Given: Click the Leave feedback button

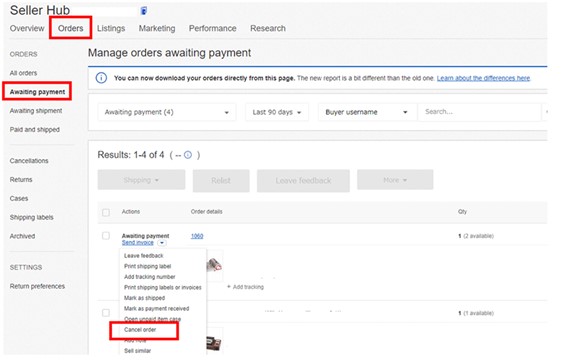Looking at the screenshot, I should tap(303, 180).
